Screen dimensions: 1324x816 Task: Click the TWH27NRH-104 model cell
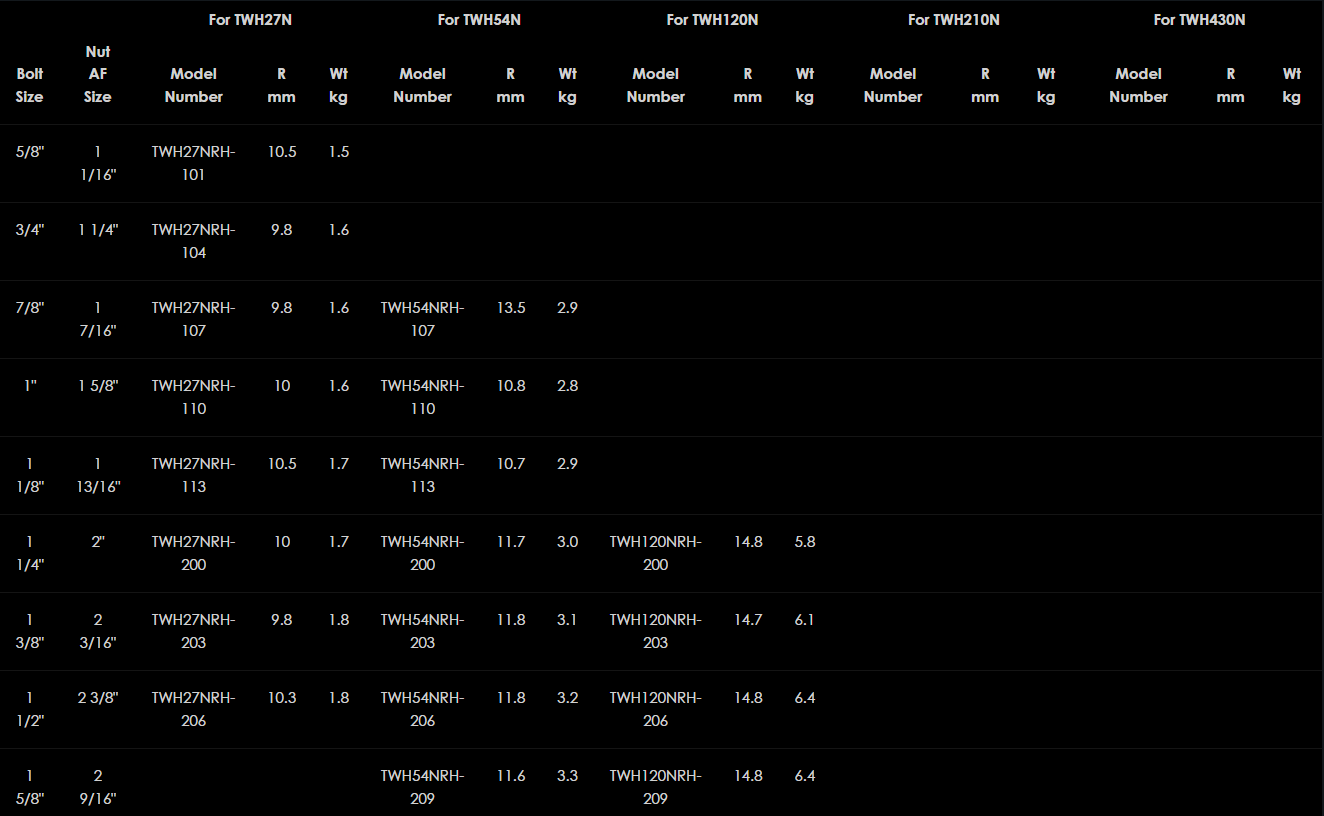click(x=194, y=241)
